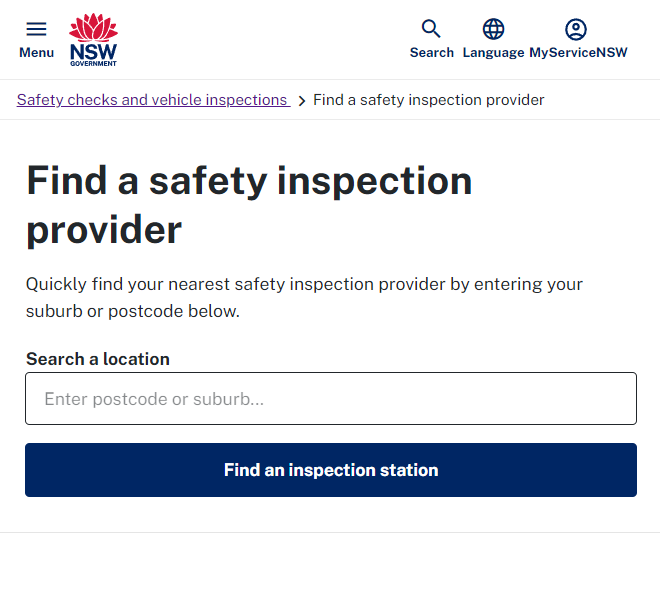Click the introductory paragraph about nearest provider
The height and width of the screenshot is (597, 660).
[x=304, y=298]
